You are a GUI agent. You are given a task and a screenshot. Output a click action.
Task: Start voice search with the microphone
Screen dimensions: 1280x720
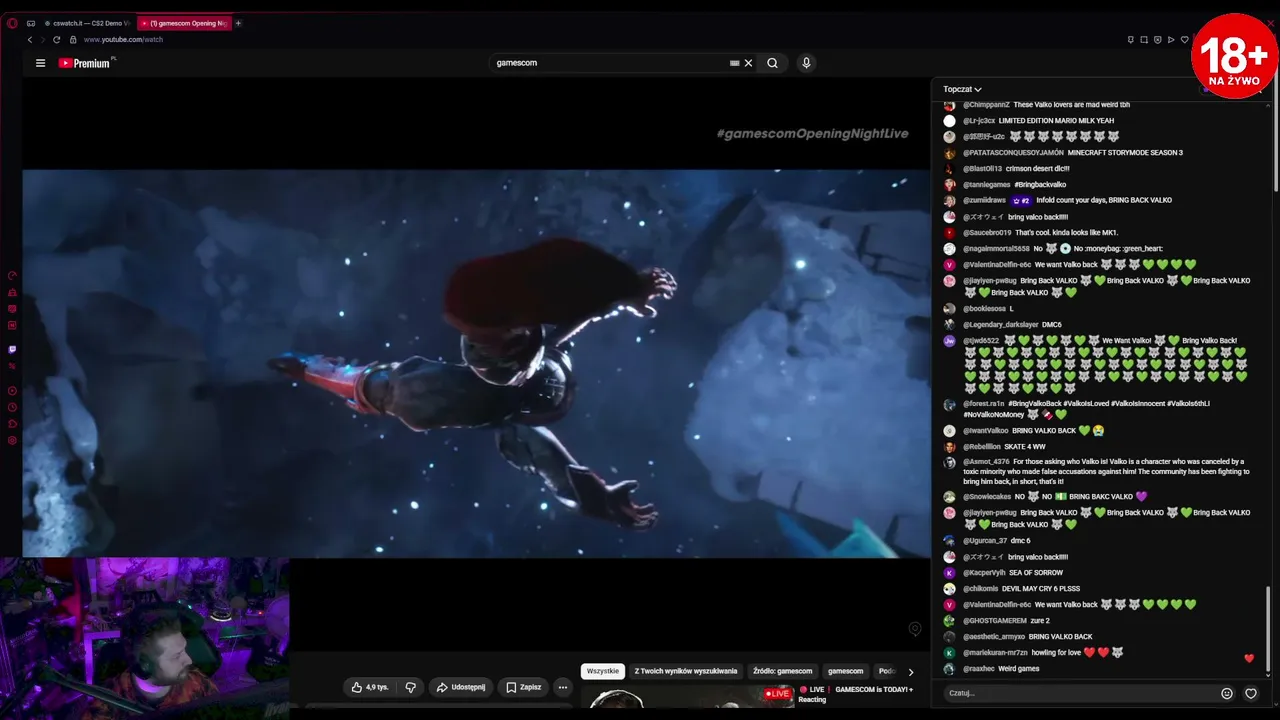(x=806, y=63)
